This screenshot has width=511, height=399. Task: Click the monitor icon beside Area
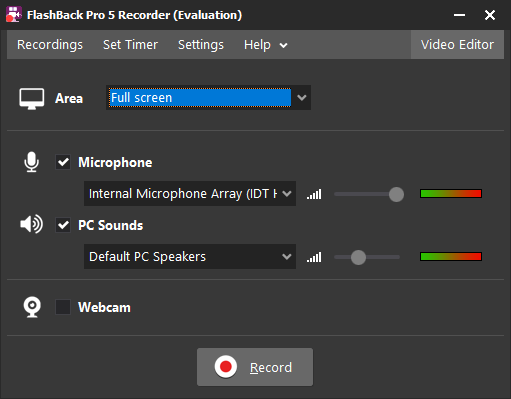click(x=32, y=99)
